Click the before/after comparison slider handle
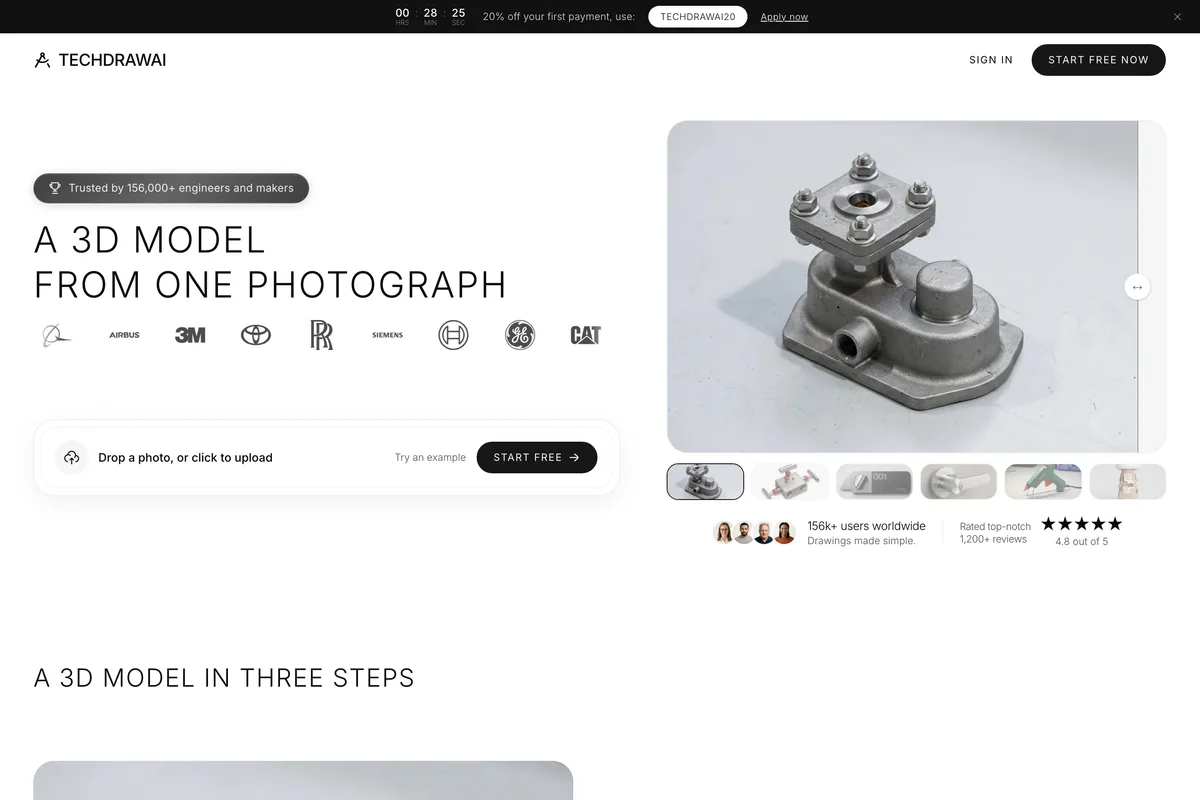Viewport: 1200px width, 800px height. point(1137,287)
